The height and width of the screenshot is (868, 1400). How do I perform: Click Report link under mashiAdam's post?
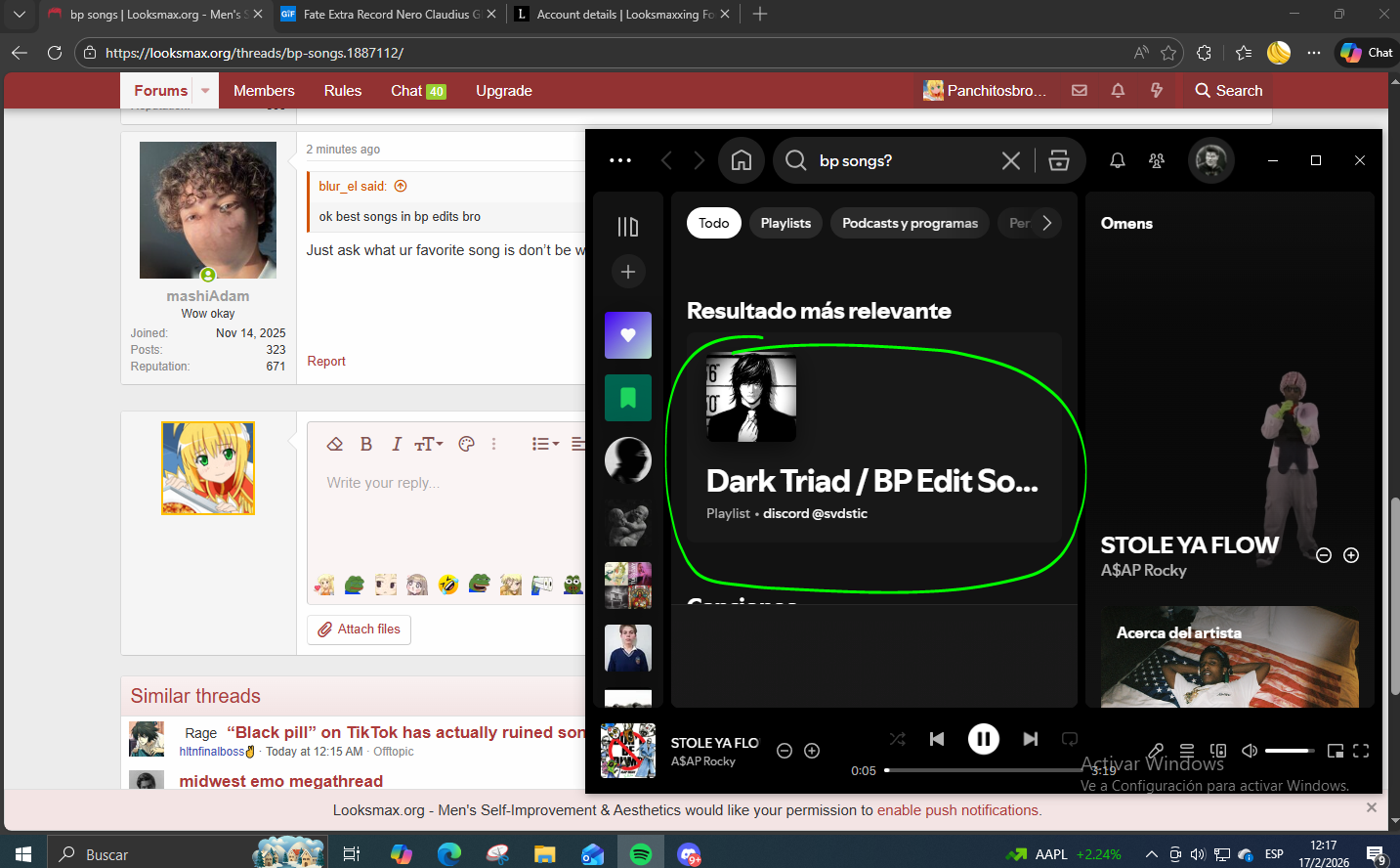point(326,362)
